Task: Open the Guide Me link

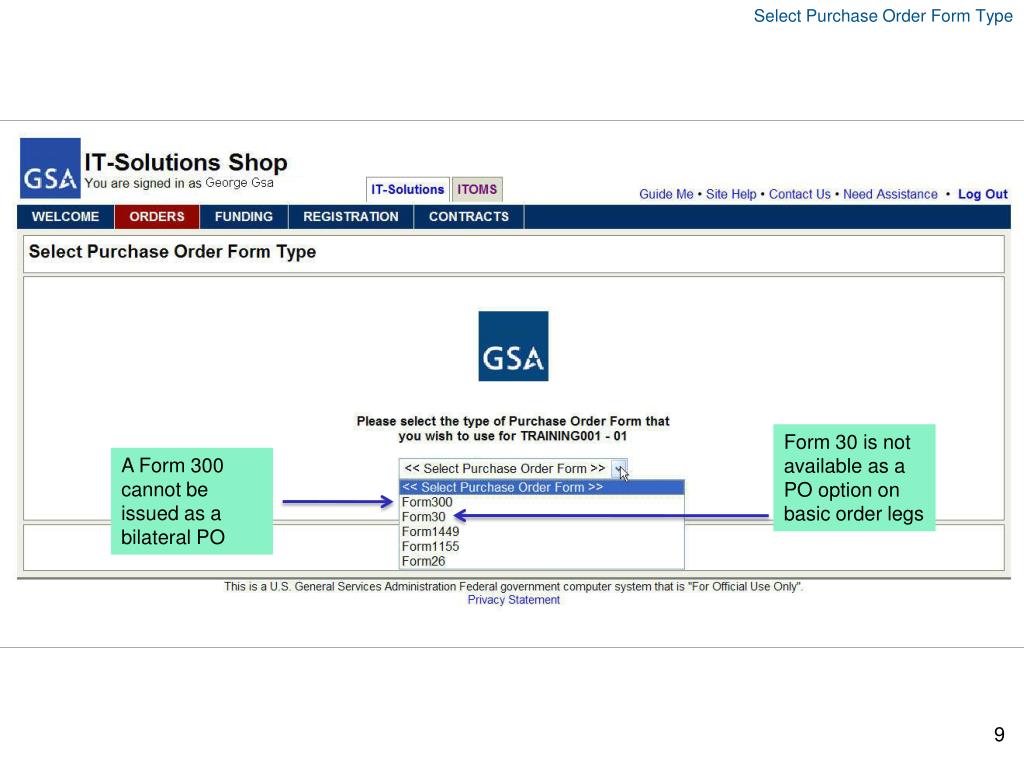Action: coord(666,194)
